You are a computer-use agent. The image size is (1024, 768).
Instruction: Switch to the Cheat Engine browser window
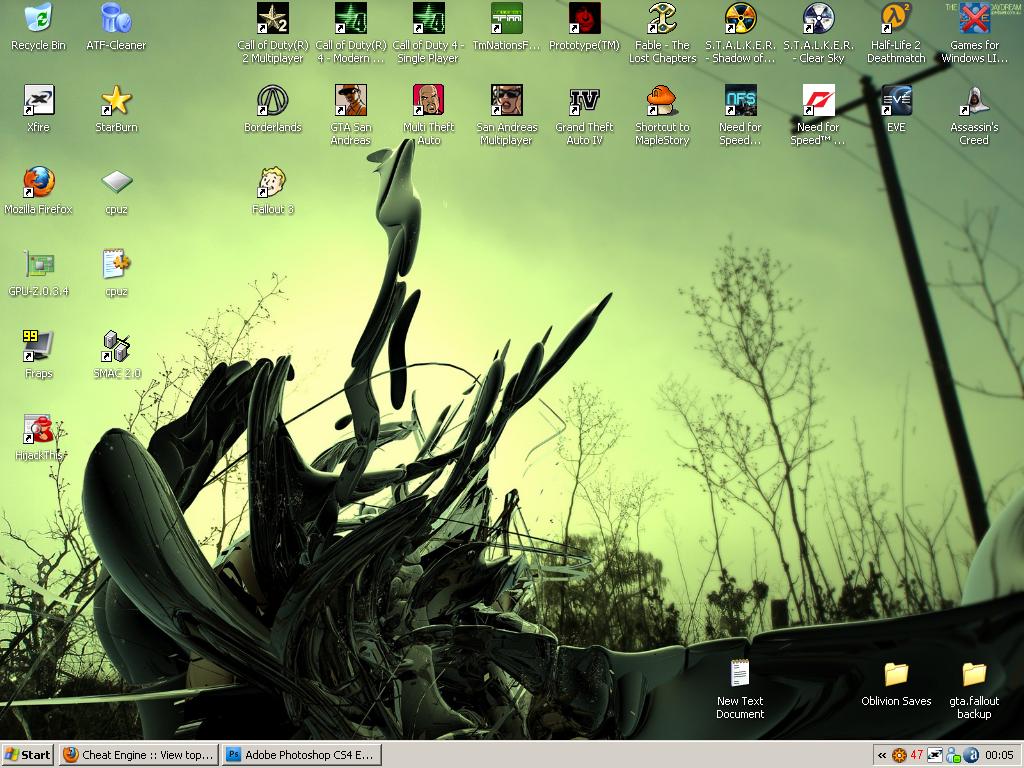(x=140, y=754)
